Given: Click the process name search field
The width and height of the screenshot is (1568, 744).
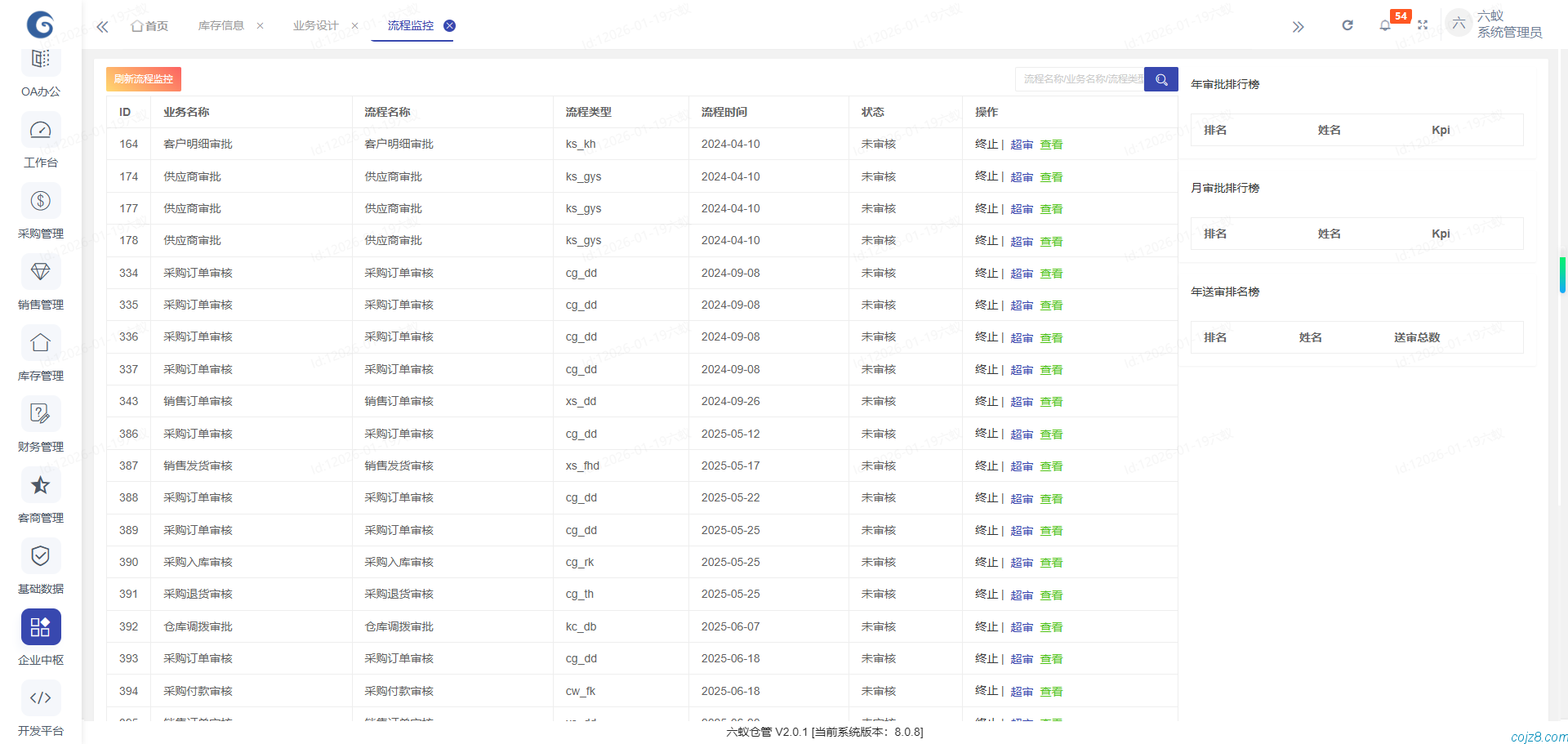Looking at the screenshot, I should (x=1080, y=79).
